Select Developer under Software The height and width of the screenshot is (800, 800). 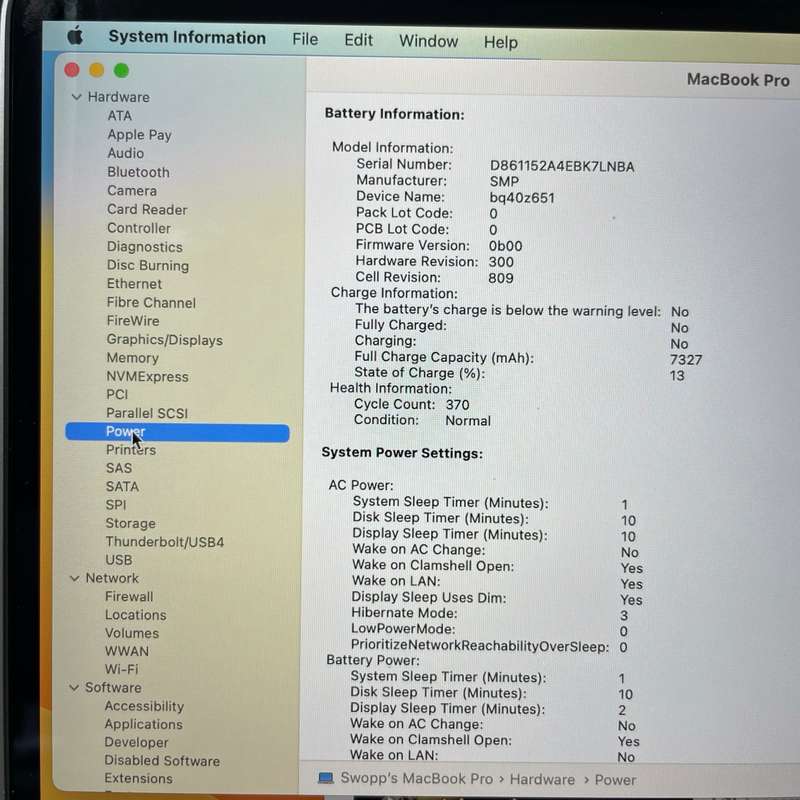(x=136, y=742)
